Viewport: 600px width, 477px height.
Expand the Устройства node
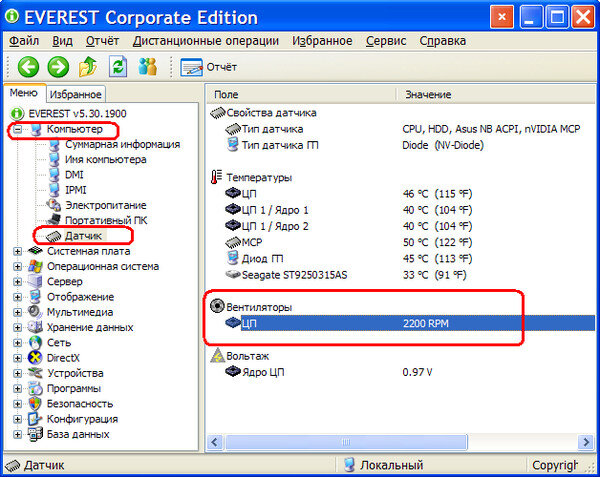click(x=17, y=373)
